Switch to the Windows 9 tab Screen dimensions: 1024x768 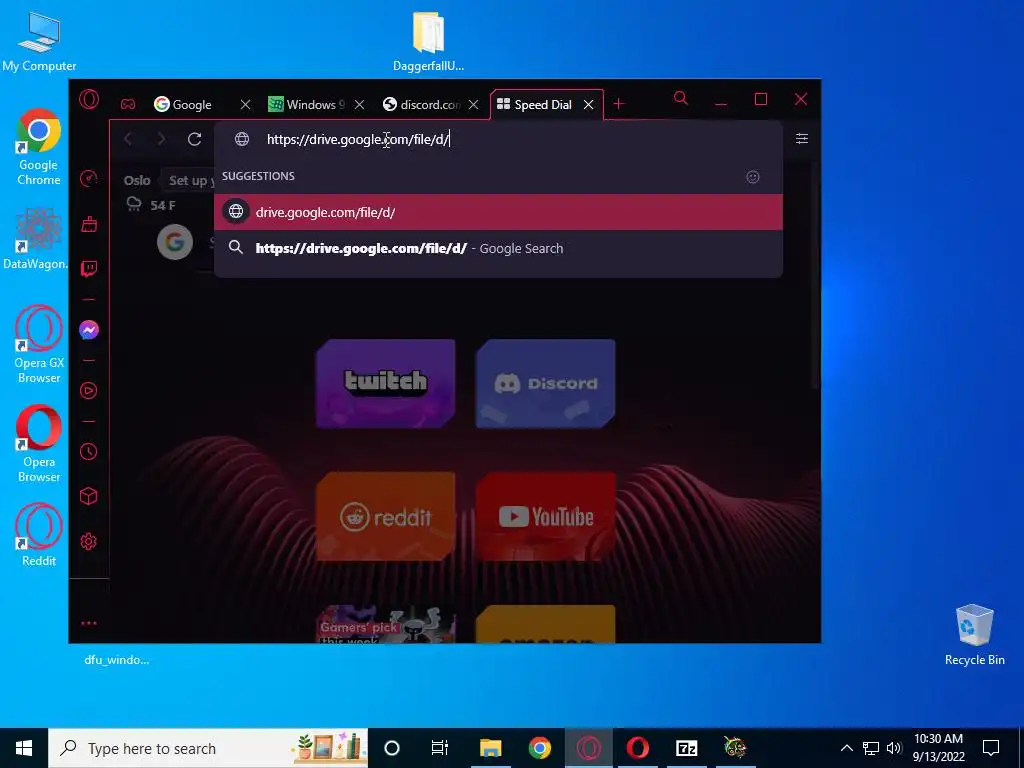pos(307,104)
